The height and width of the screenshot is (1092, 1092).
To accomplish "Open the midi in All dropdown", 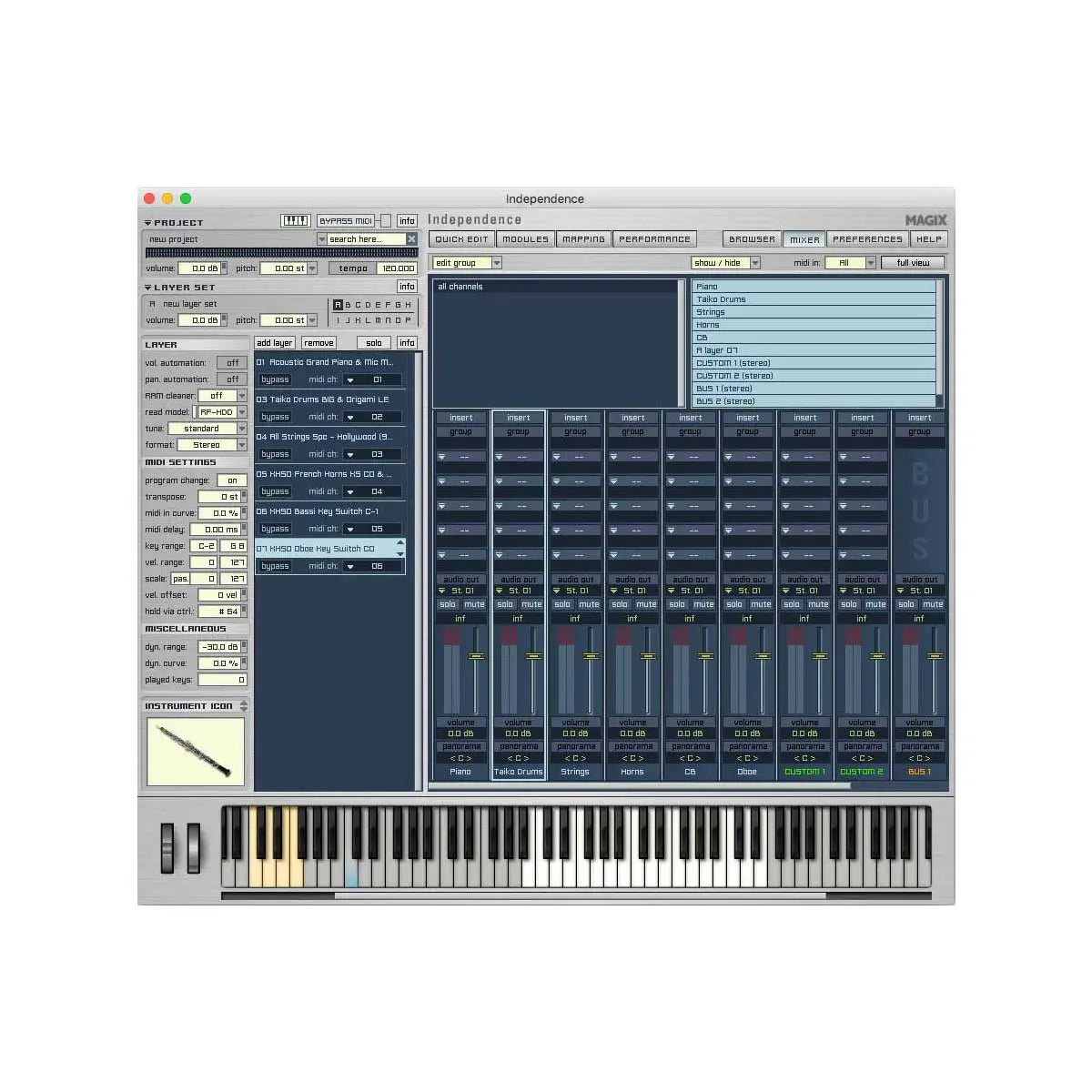I will (x=850, y=262).
